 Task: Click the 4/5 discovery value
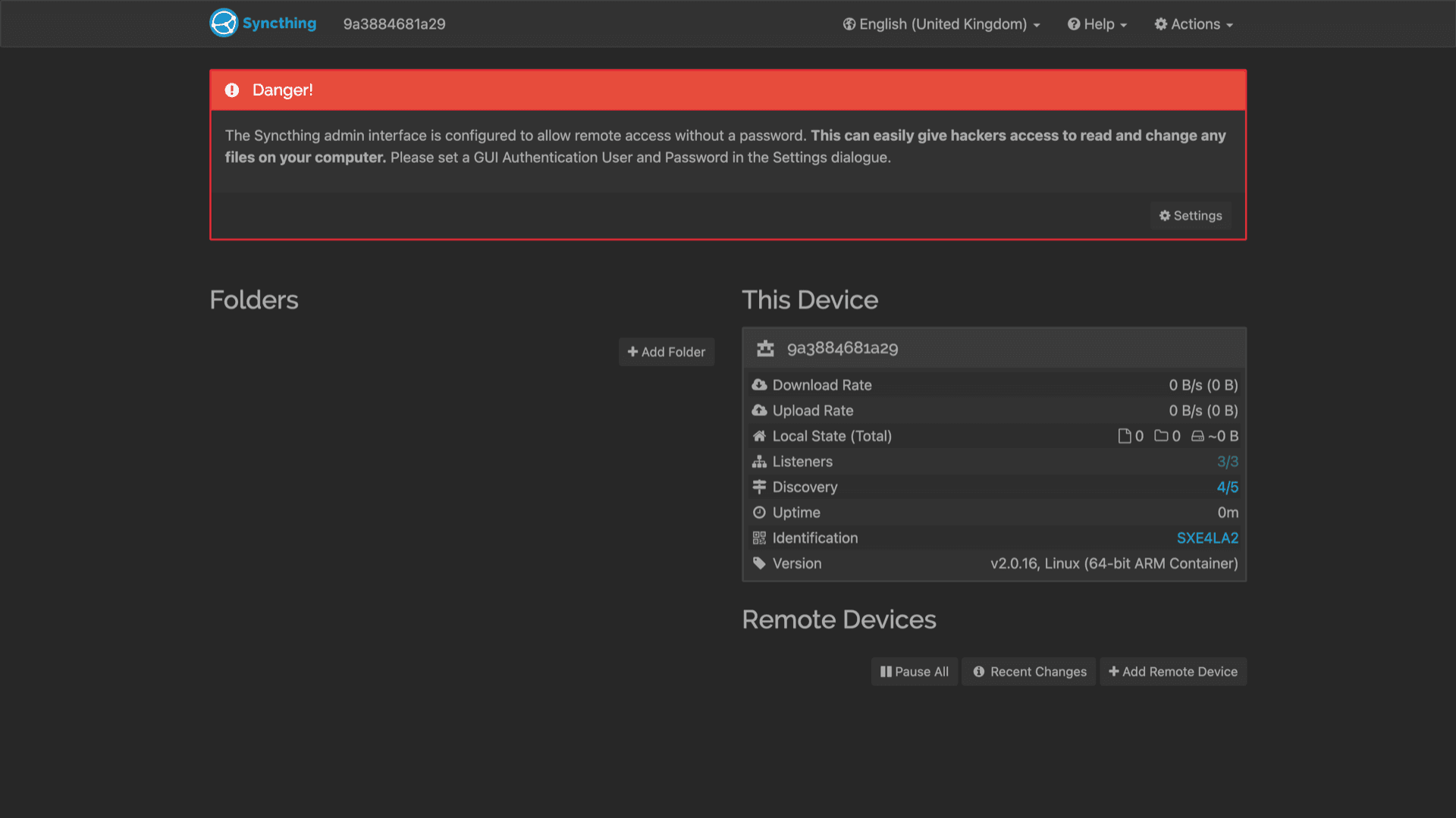pyautogui.click(x=1228, y=487)
